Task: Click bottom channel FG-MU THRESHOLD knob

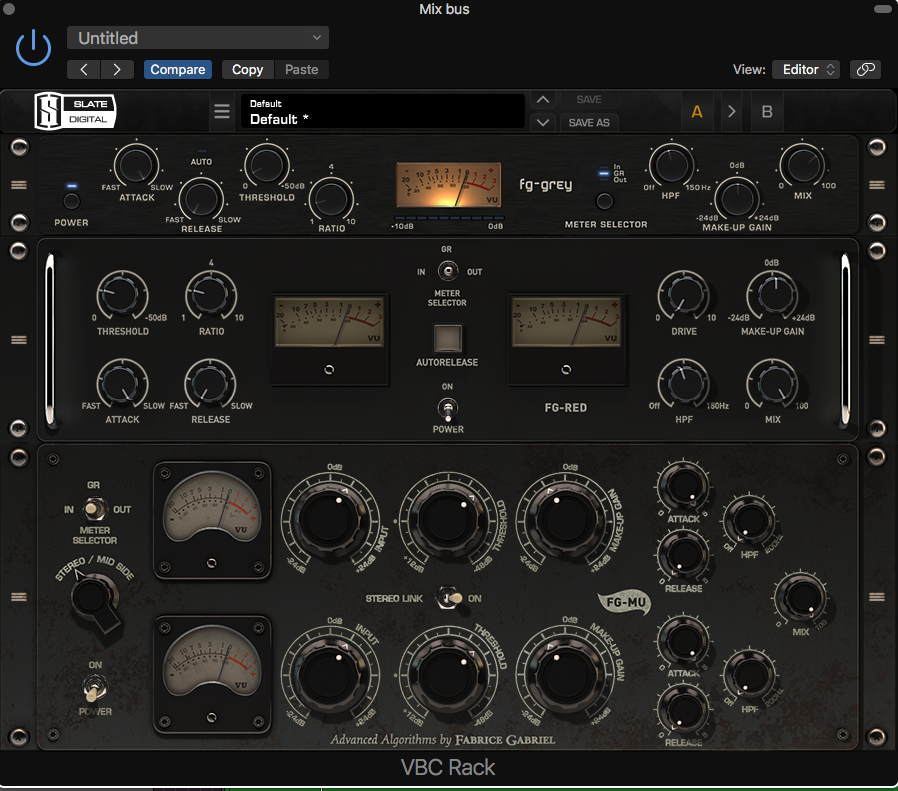Action: tap(447, 675)
